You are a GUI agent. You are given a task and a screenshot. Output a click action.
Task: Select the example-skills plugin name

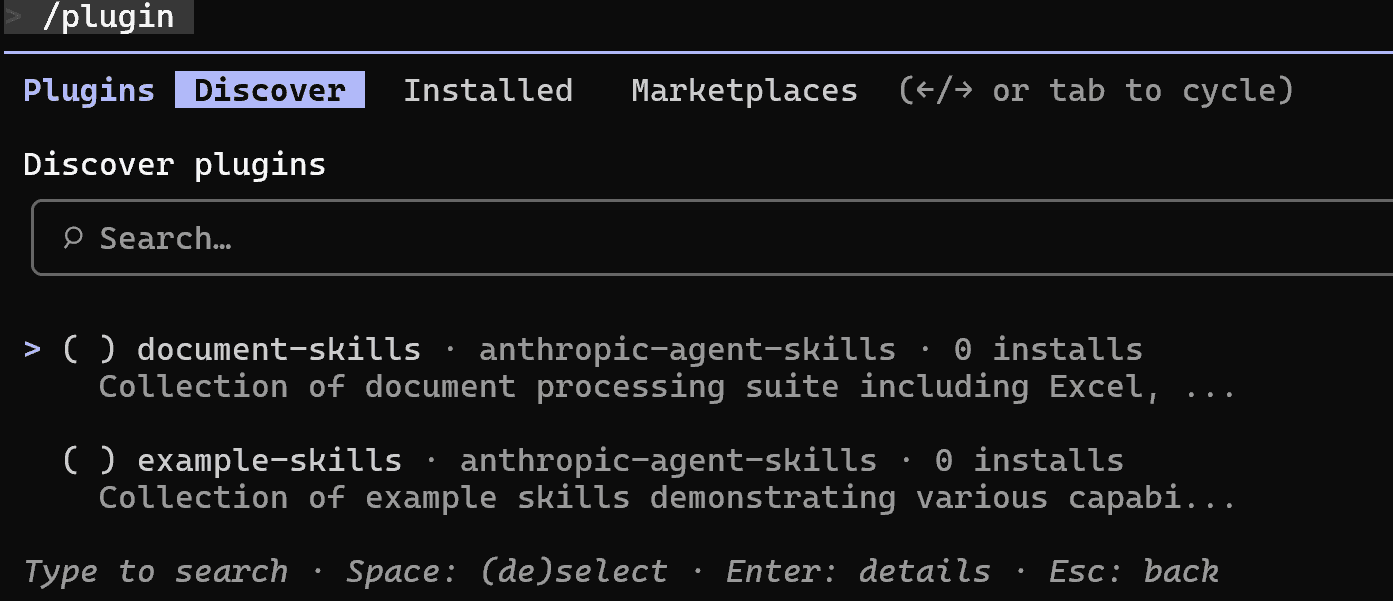(x=269, y=460)
